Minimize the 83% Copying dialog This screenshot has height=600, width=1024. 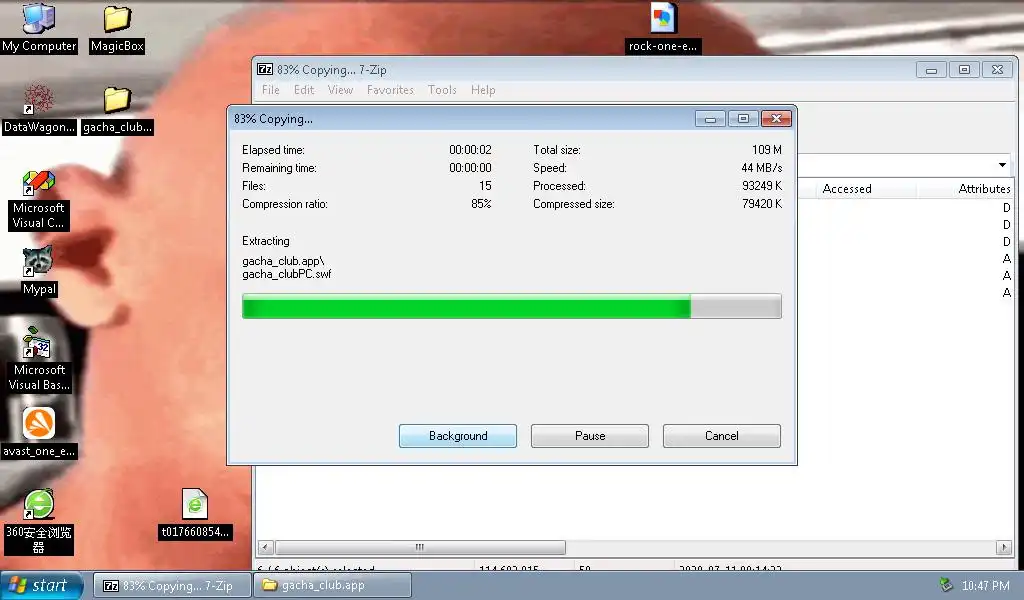pyautogui.click(x=711, y=119)
